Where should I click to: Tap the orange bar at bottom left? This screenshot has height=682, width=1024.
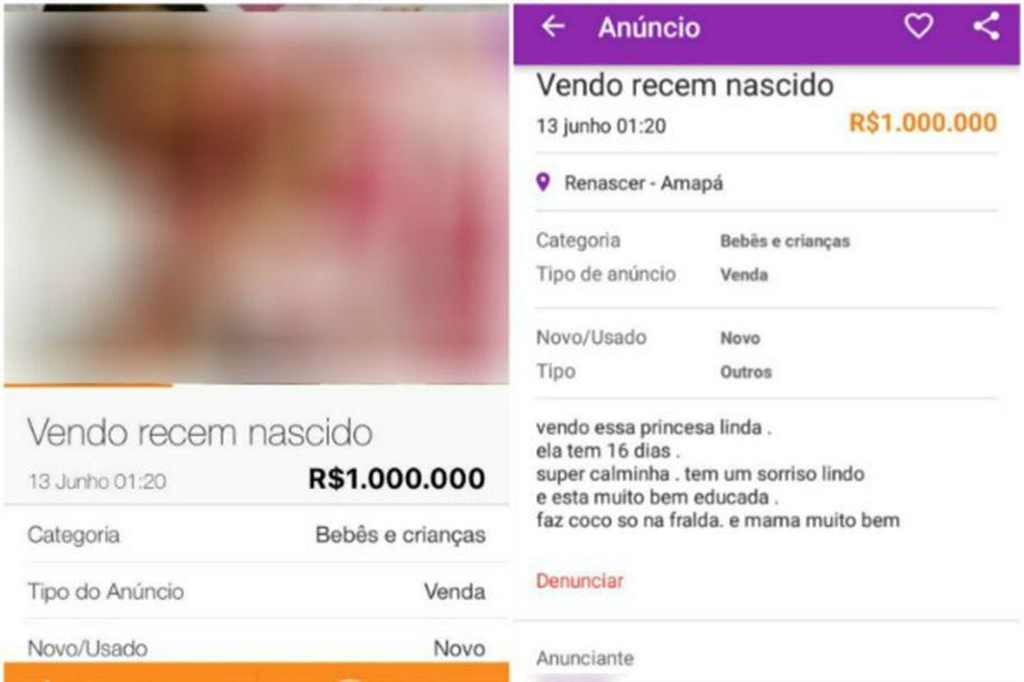(256, 672)
